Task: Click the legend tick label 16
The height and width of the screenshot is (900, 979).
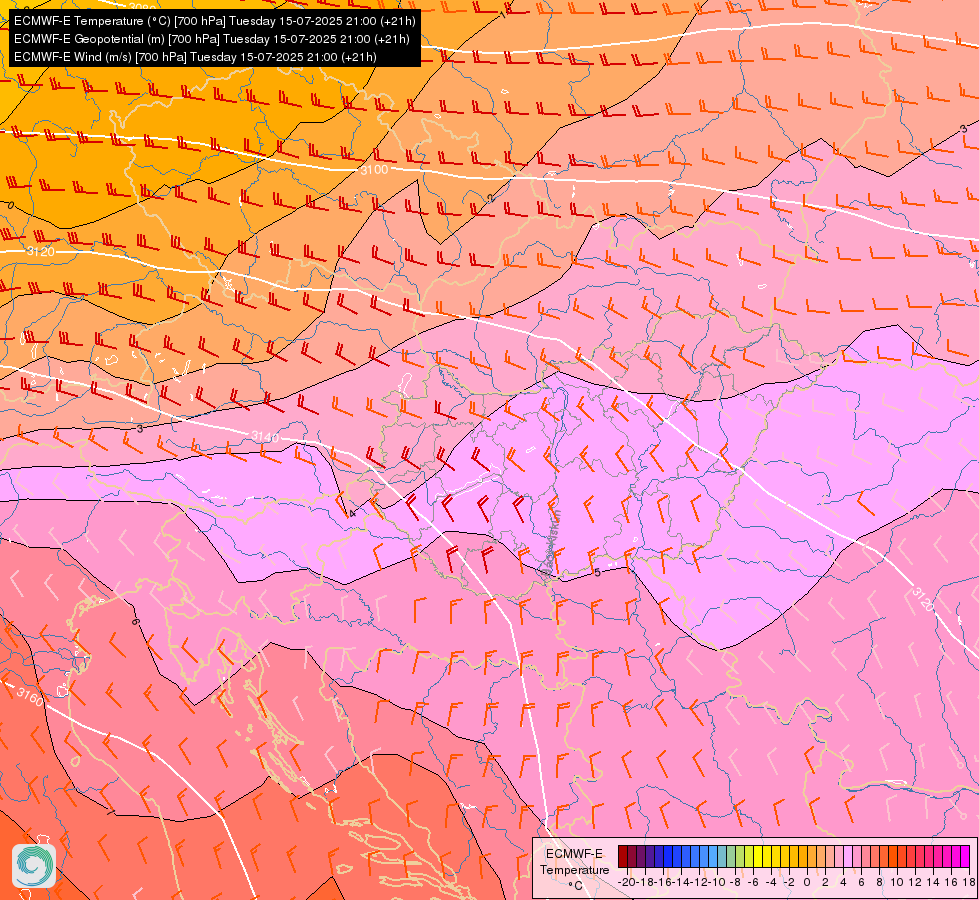Action: [x=951, y=882]
